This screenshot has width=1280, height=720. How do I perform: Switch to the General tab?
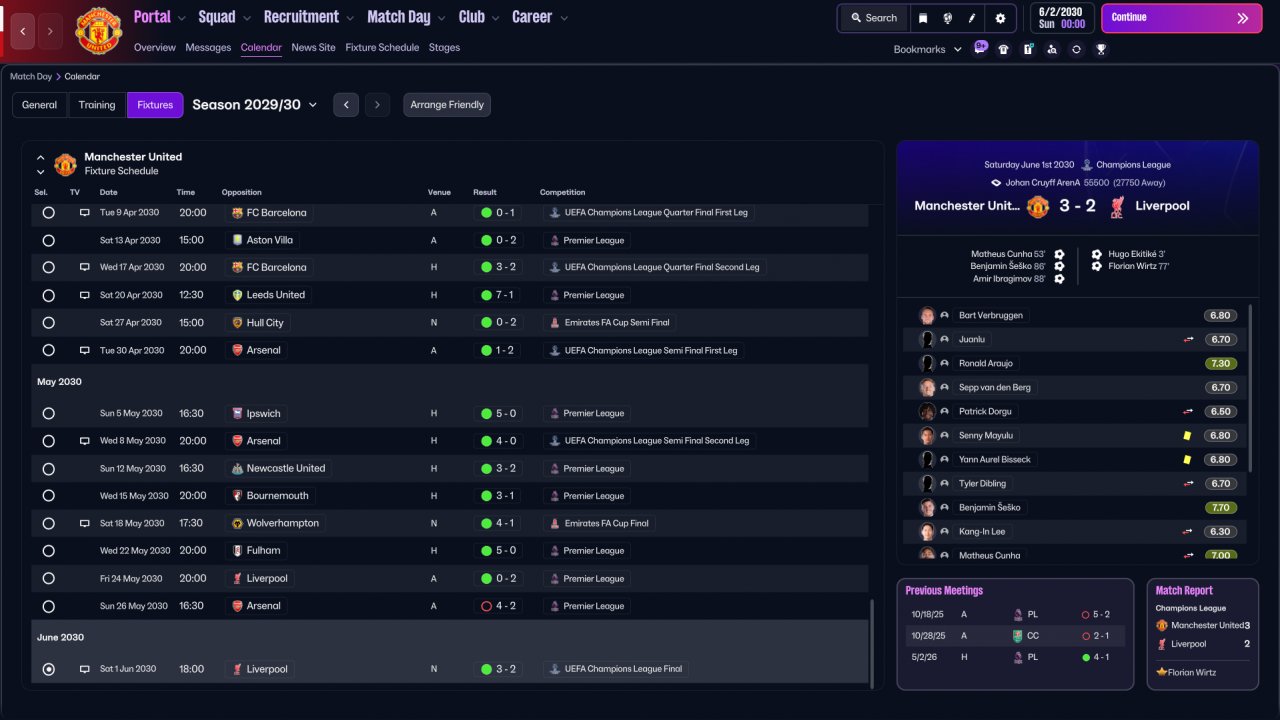[40, 105]
